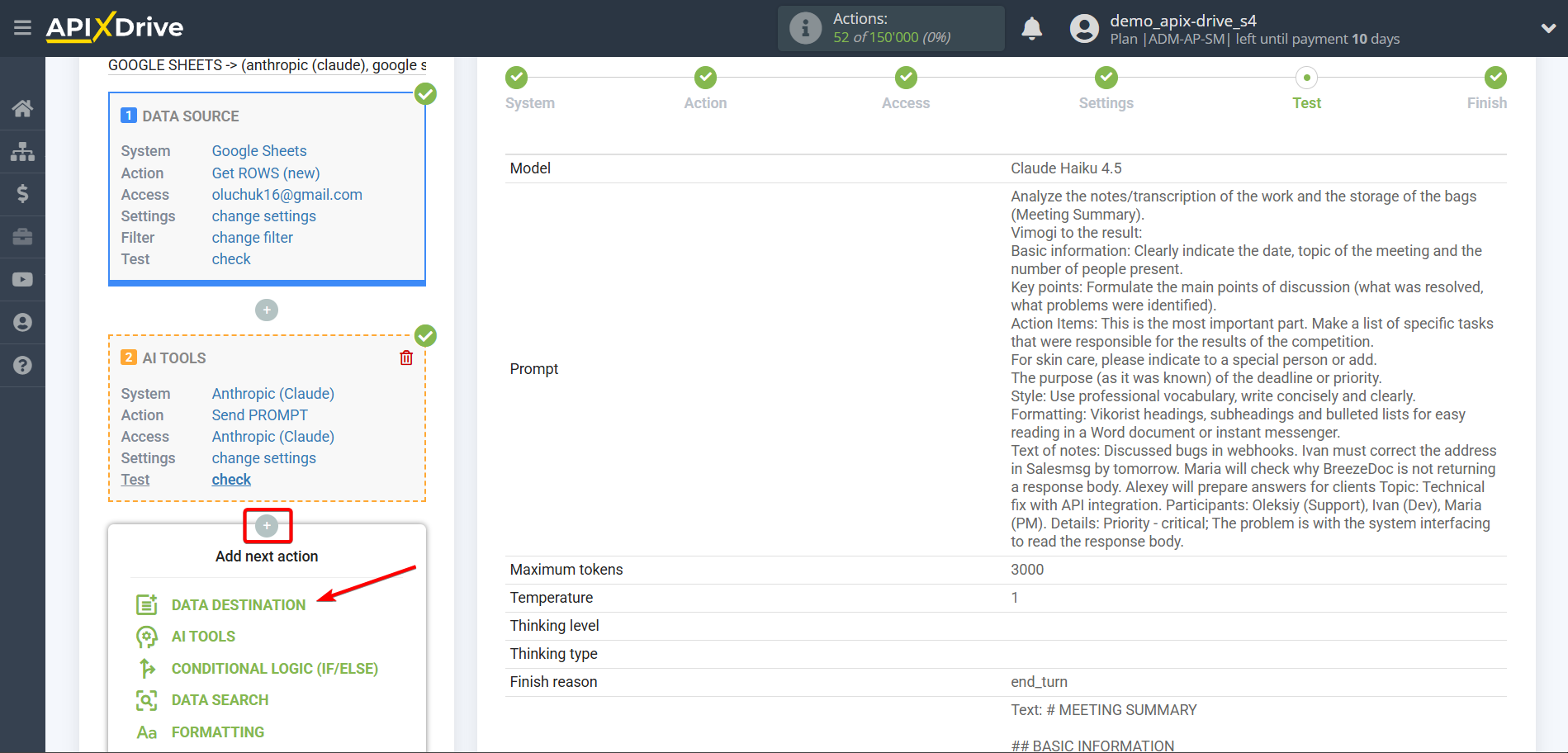Delete the AI Tools block with trash icon
1568x753 pixels.
(x=406, y=358)
